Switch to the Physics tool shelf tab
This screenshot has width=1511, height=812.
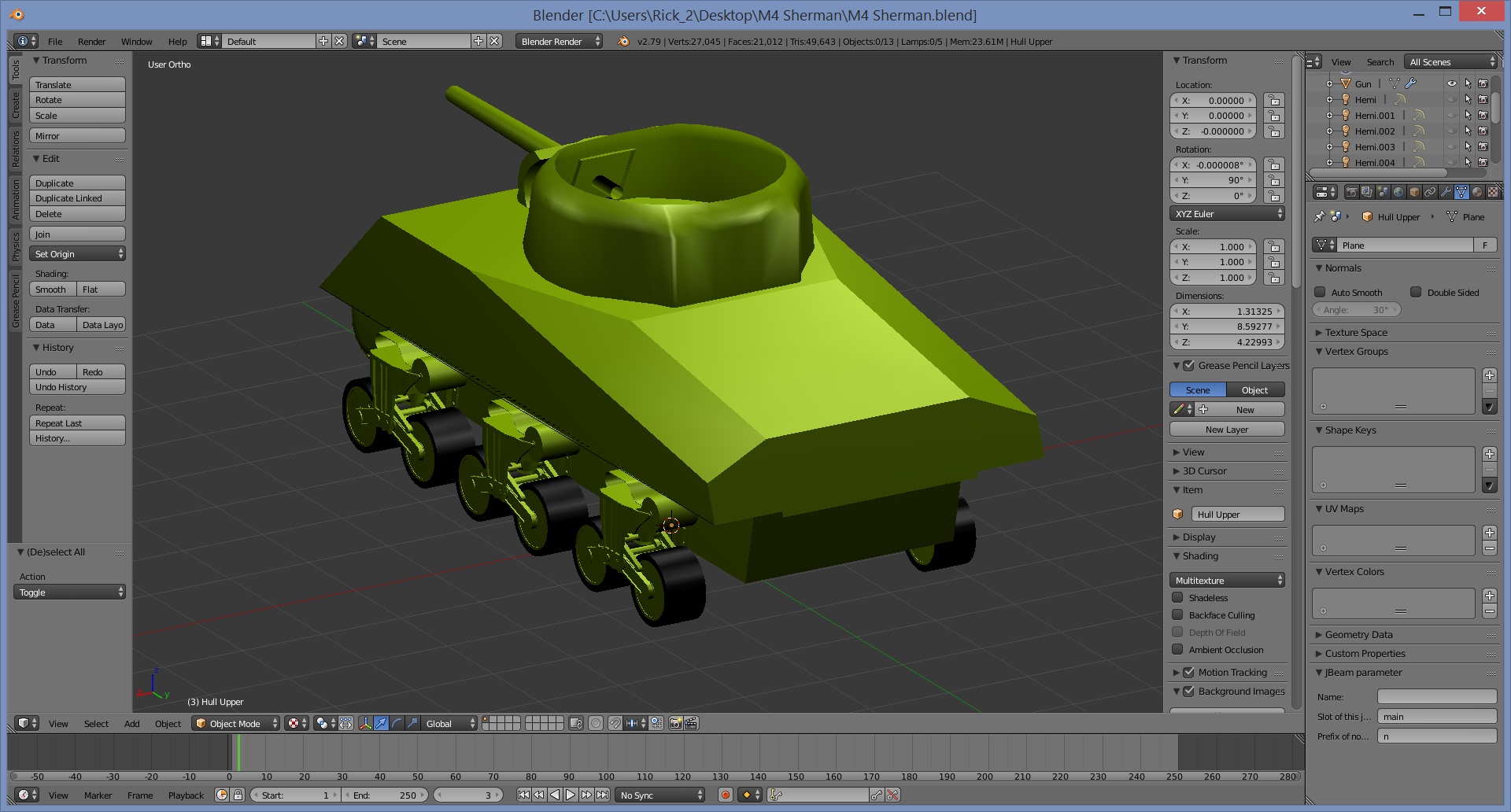[15, 246]
